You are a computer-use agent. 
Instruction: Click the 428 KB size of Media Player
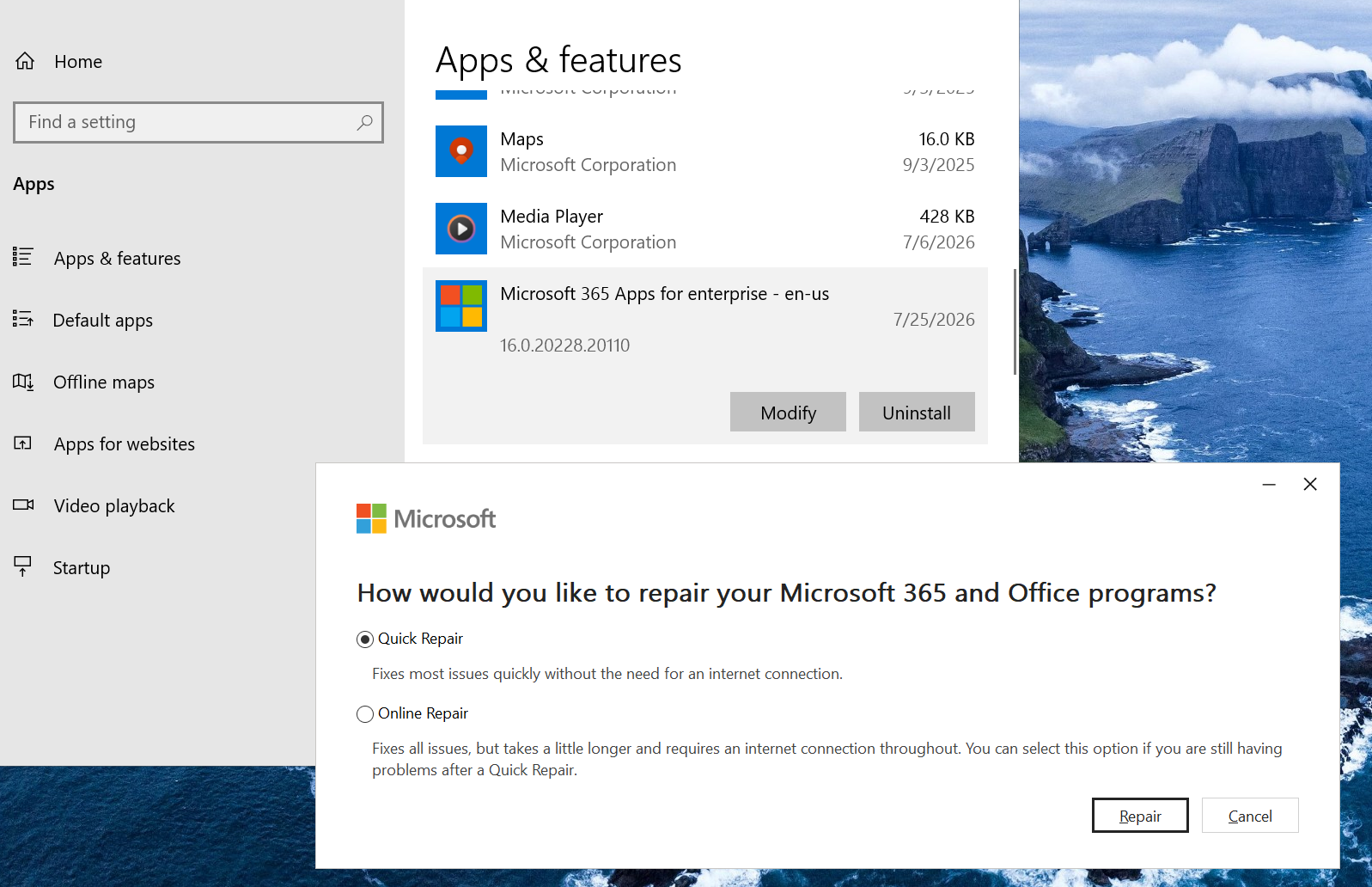[x=947, y=217]
